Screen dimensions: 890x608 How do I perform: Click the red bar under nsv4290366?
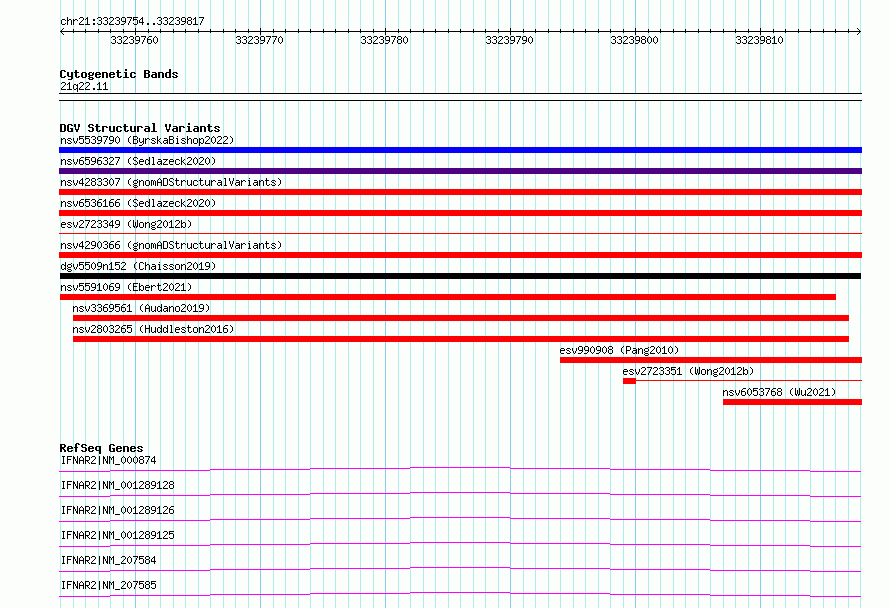[x=460, y=255]
